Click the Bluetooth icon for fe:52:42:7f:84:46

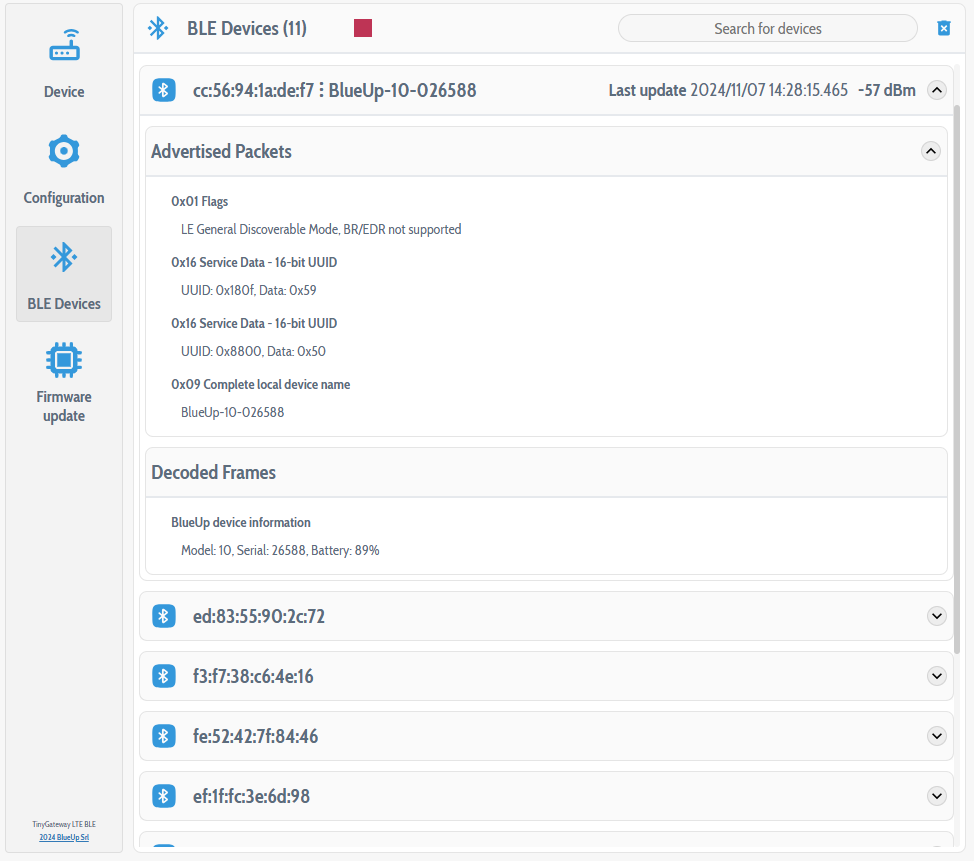(x=164, y=736)
